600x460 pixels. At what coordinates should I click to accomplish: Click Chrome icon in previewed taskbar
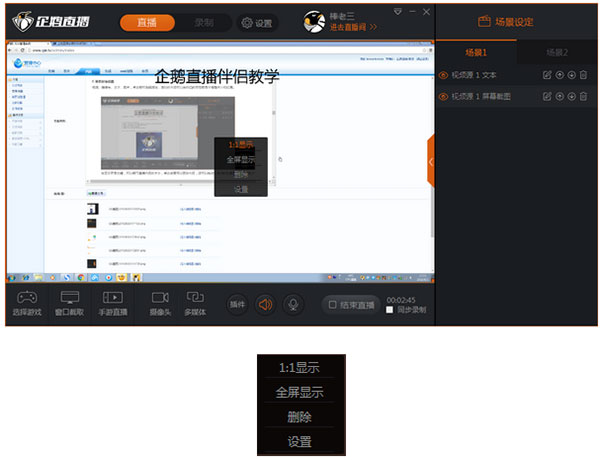click(81, 277)
